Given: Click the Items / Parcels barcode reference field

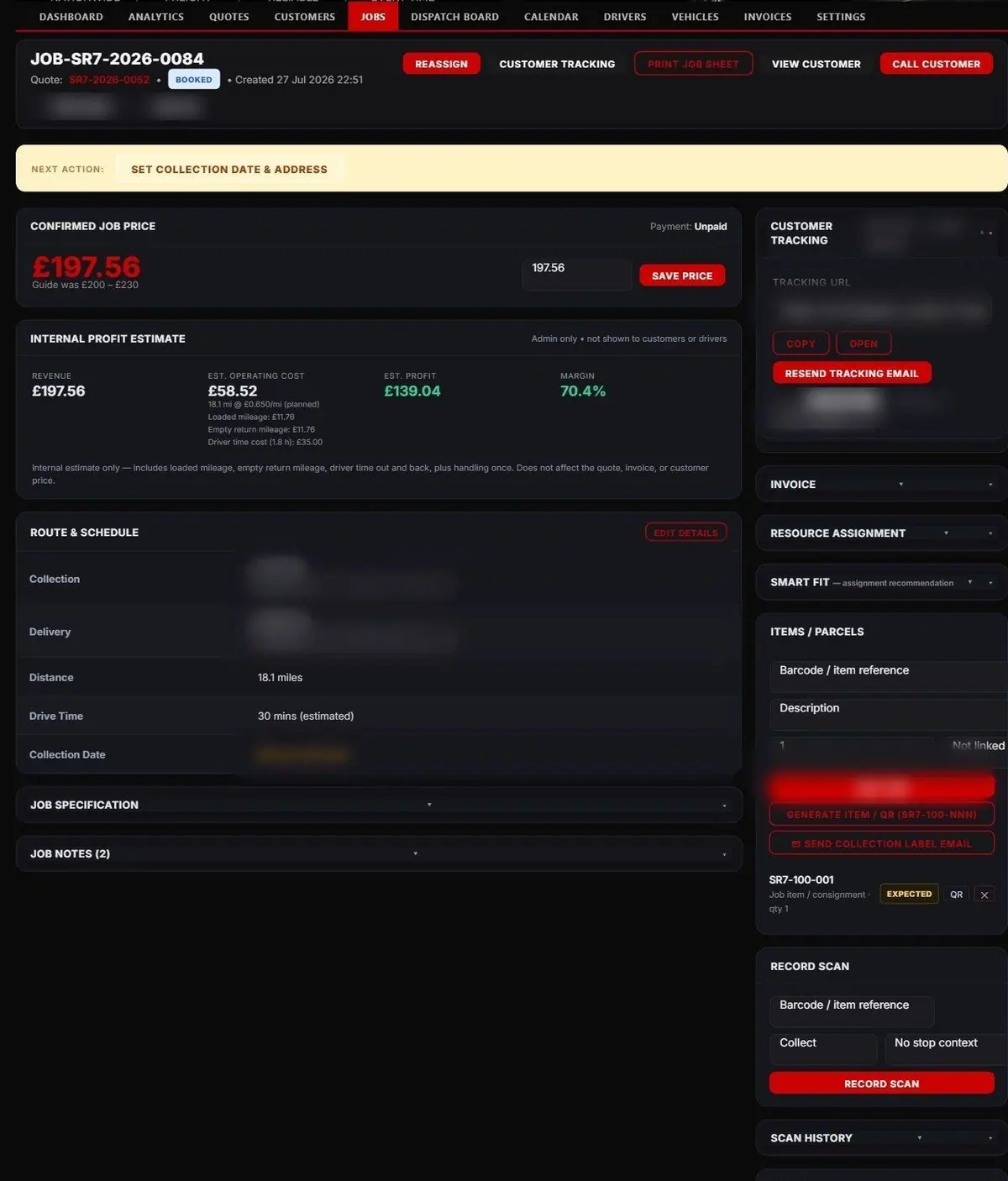Looking at the screenshot, I should click(888, 675).
